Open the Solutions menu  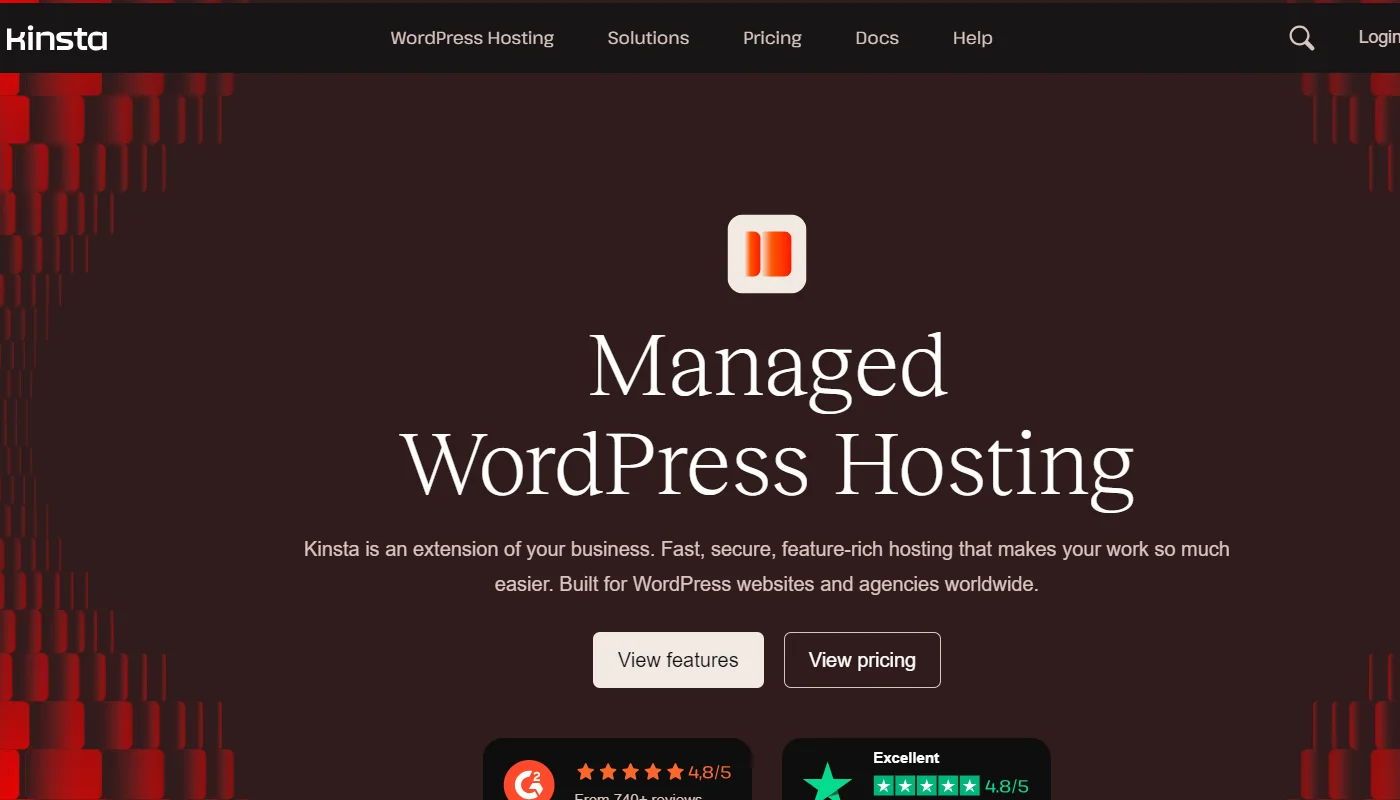(648, 38)
